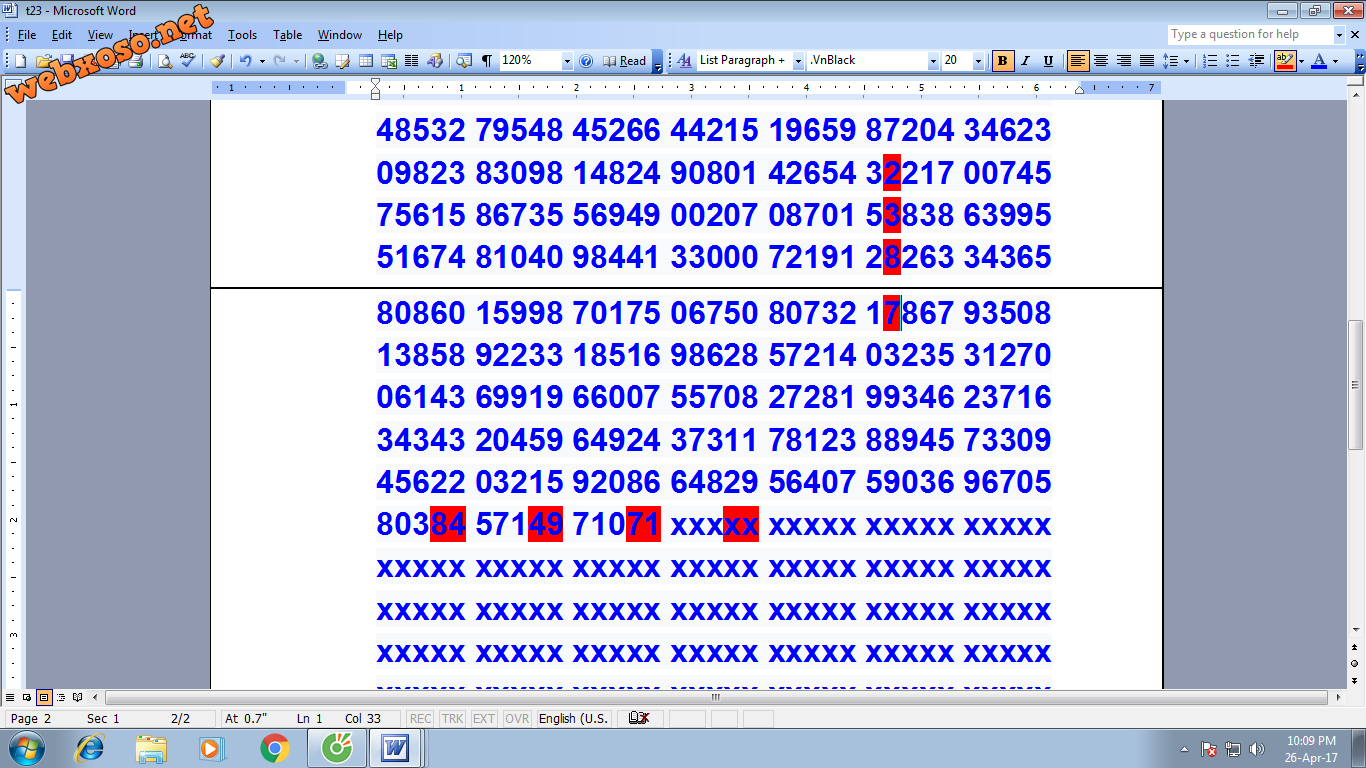Run spelling and grammar check
This screenshot has height=768, width=1366.
click(188, 61)
